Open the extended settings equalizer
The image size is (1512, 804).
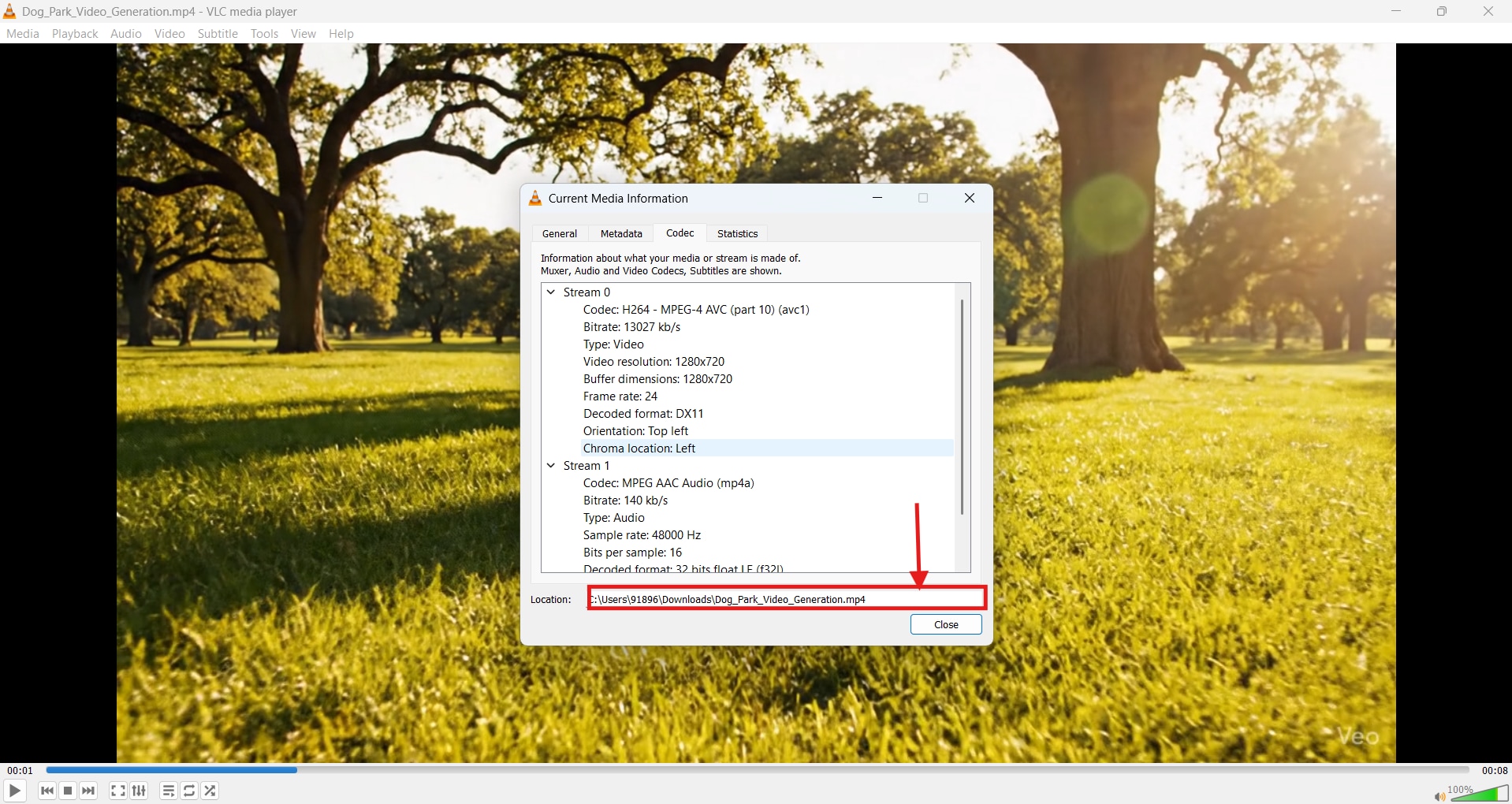(139, 791)
